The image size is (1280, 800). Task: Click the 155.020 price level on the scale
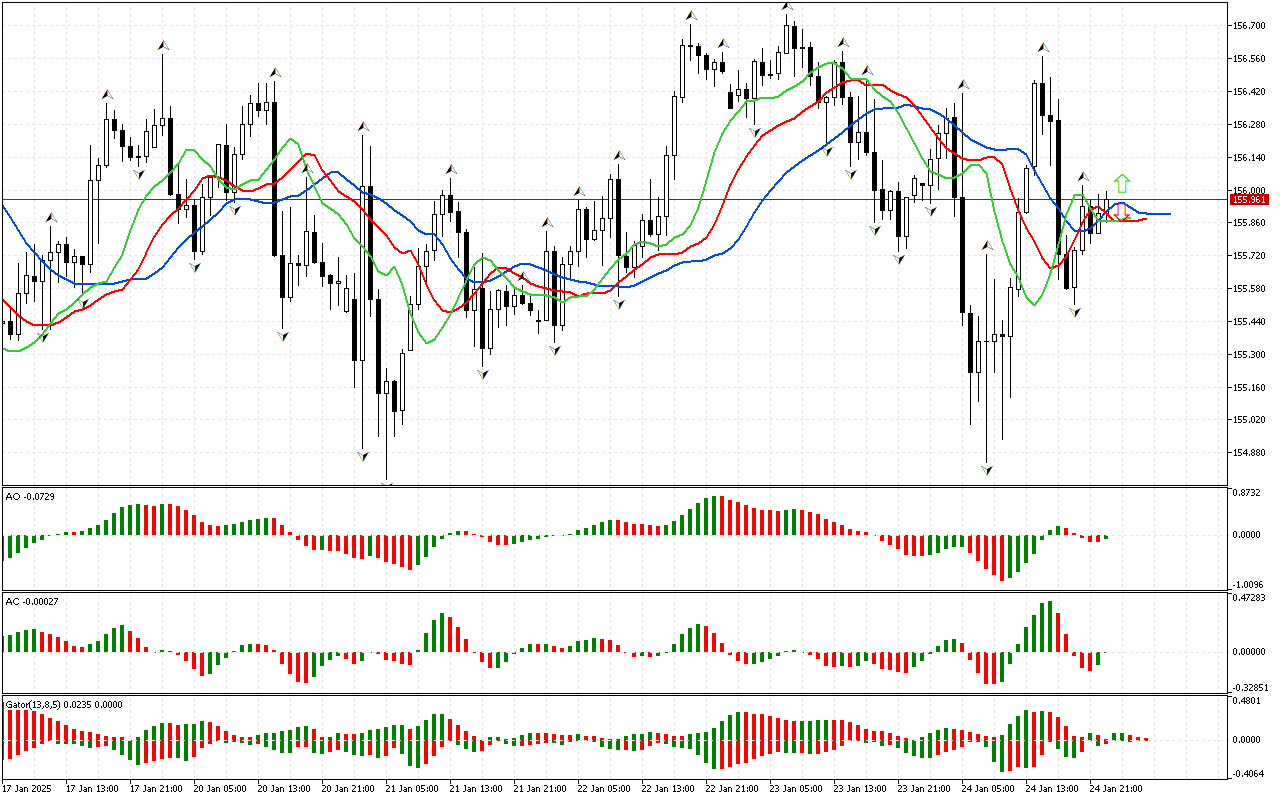tap(1250, 420)
